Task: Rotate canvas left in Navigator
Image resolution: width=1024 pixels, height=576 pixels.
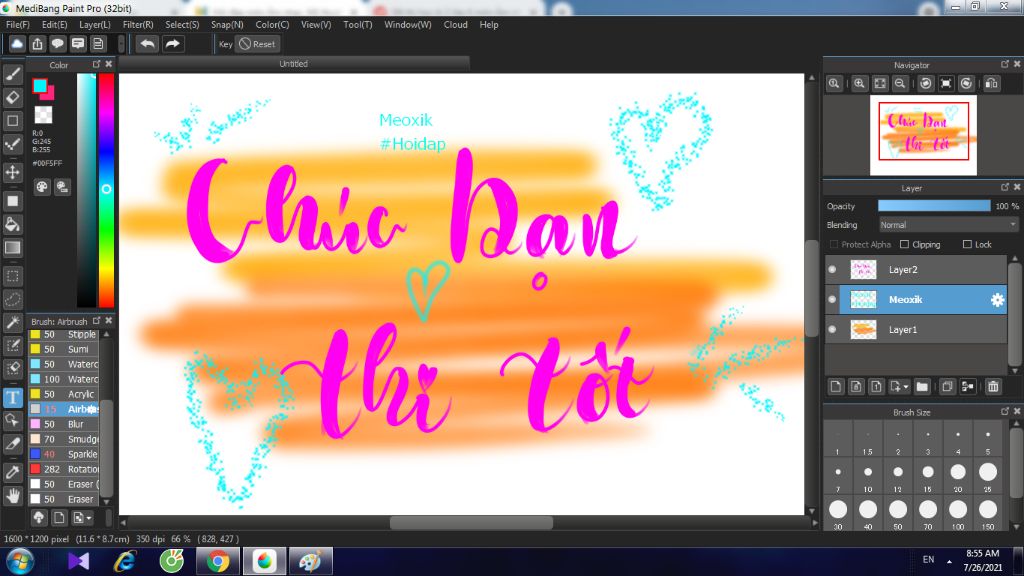Action: click(x=926, y=84)
